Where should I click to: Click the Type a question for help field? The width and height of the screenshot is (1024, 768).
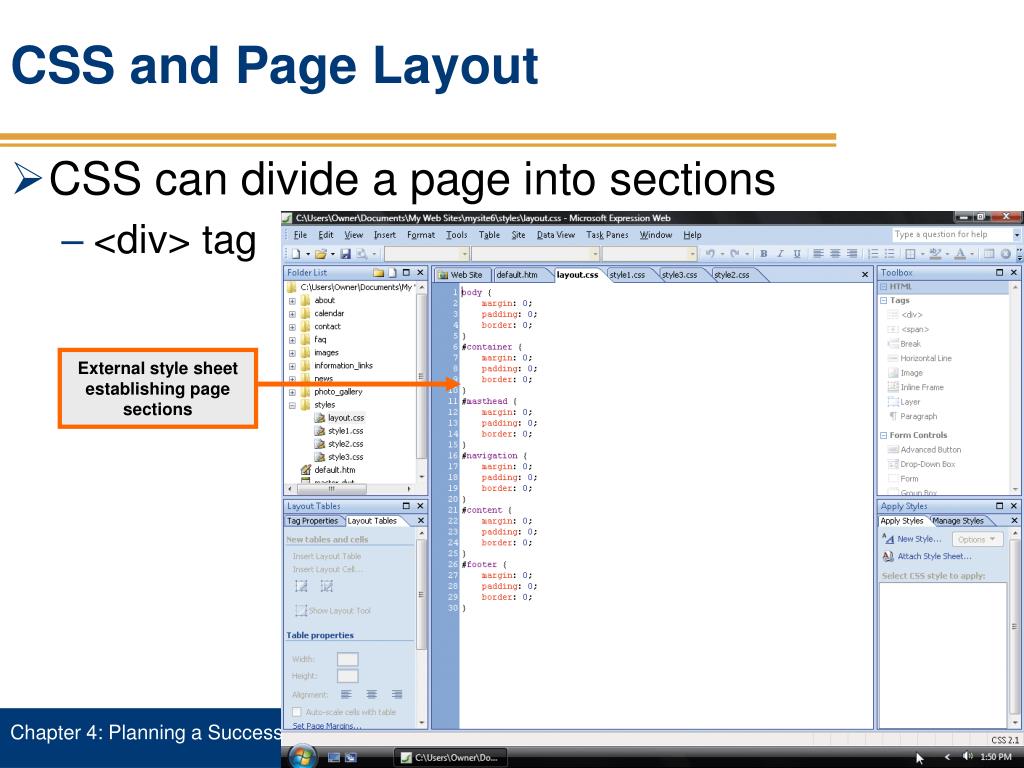click(x=952, y=234)
